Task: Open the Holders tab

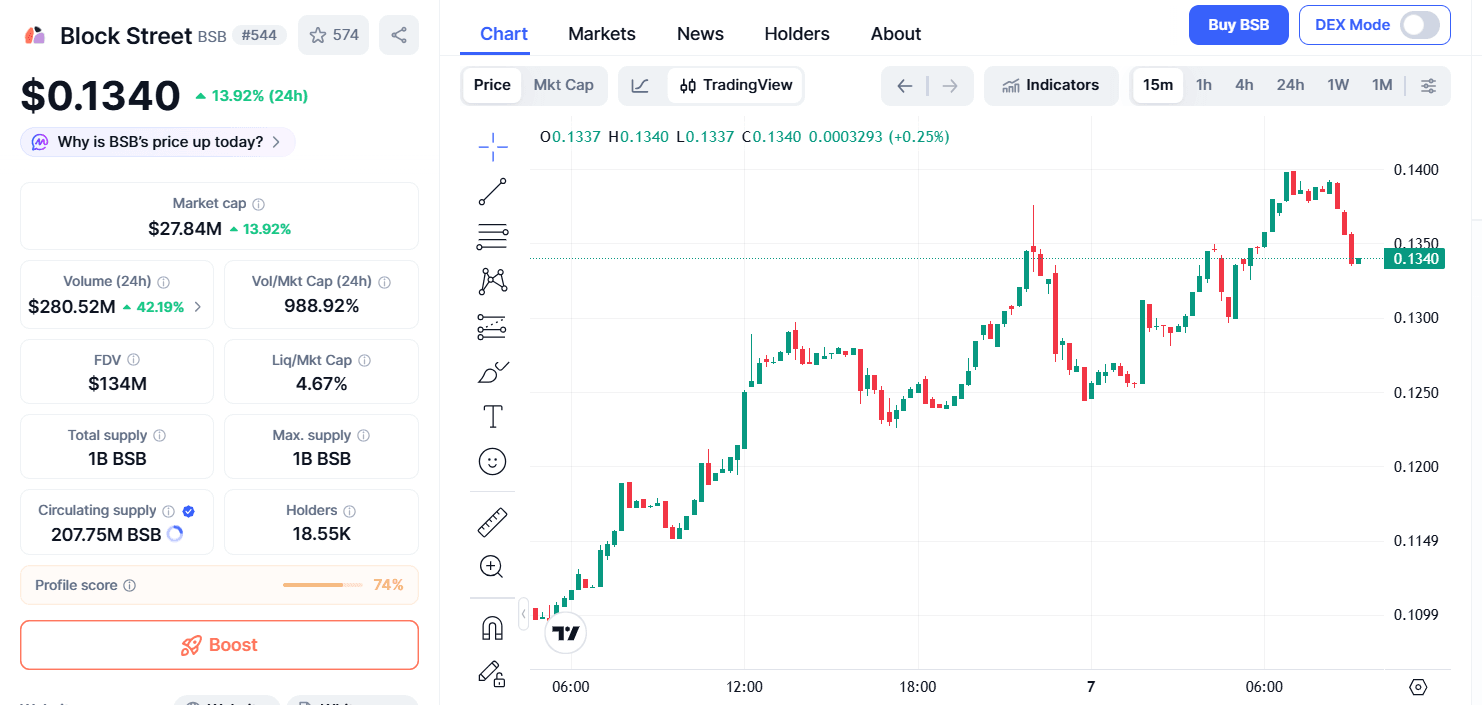Action: click(x=796, y=34)
